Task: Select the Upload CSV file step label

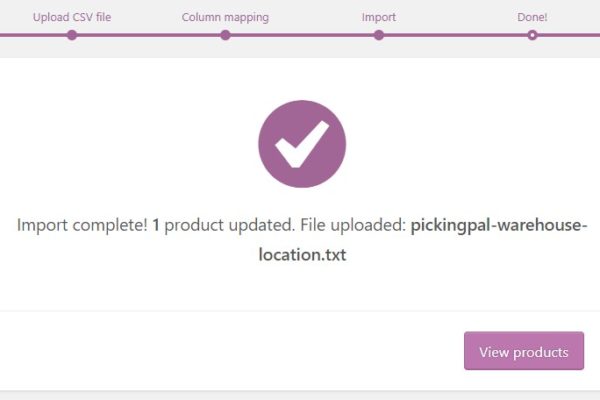Action: pyautogui.click(x=72, y=17)
